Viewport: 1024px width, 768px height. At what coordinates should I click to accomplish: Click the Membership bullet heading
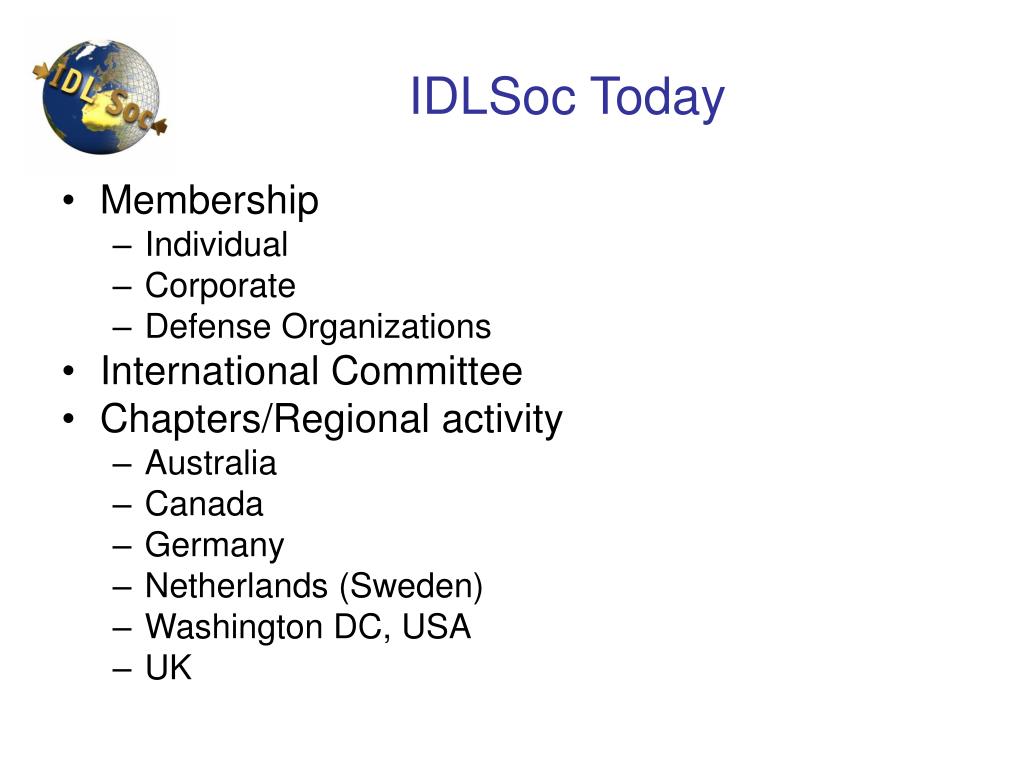(x=209, y=200)
